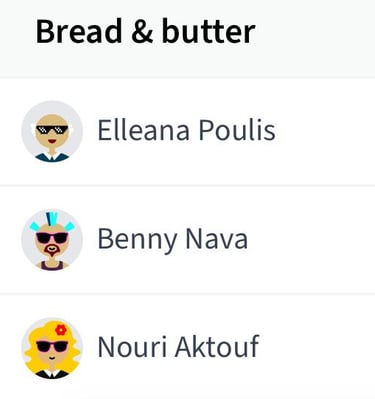The image size is (375, 399).
Task: Click Elleana Poulis's white-haired avatar
Action: 52,131
